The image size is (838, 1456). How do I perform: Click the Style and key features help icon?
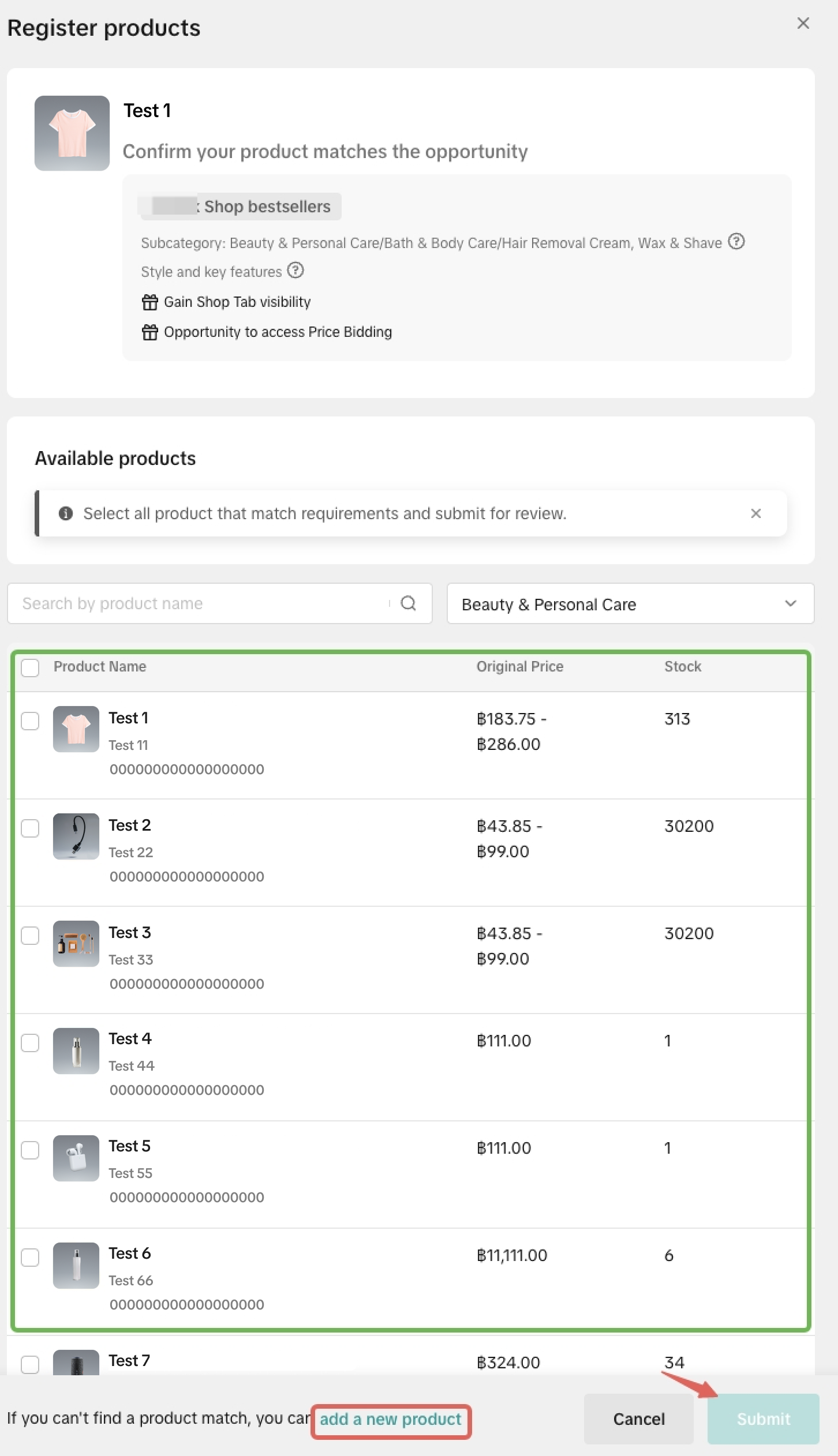[295, 271]
